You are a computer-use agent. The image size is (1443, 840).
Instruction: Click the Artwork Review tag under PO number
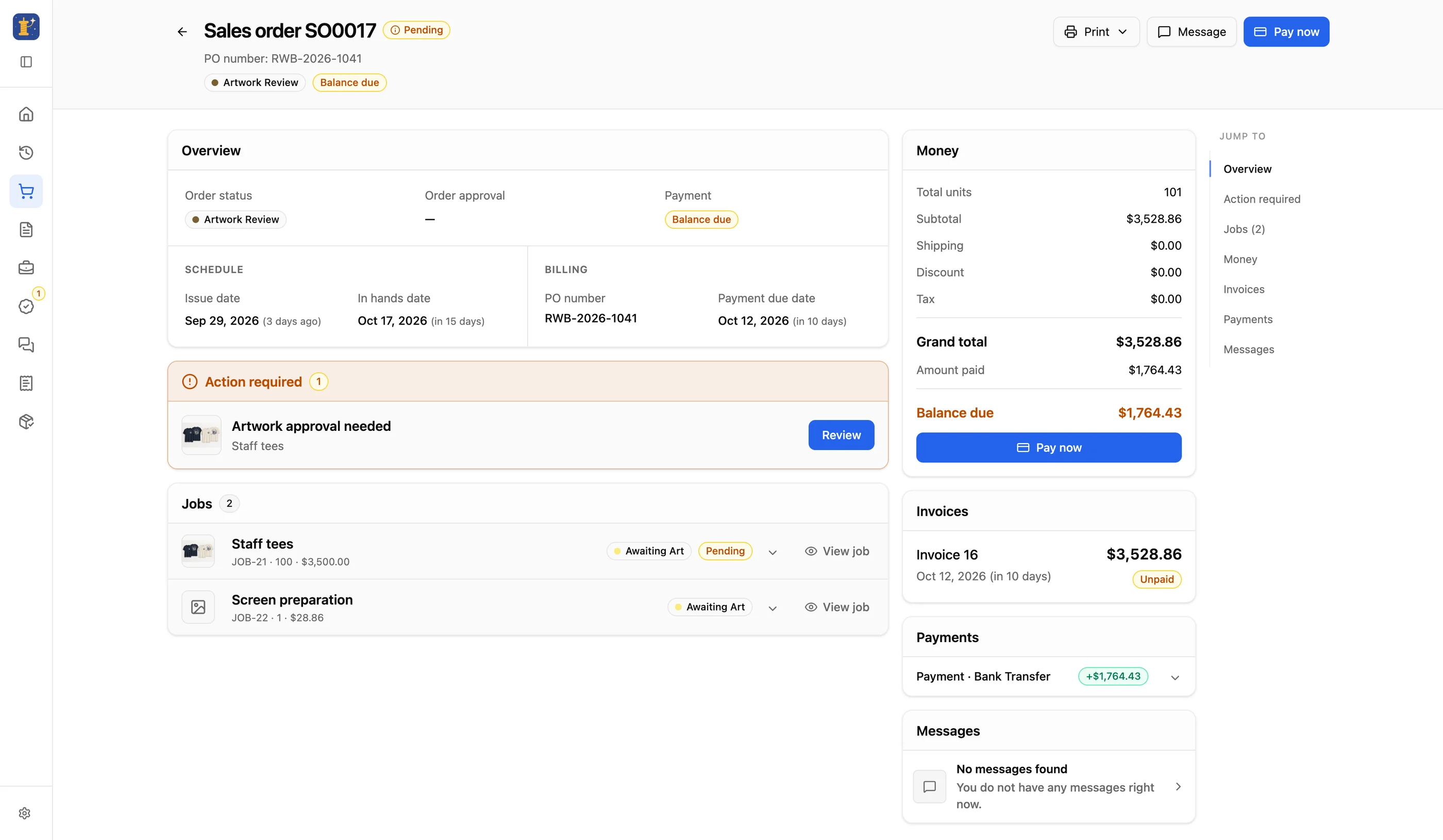pos(254,82)
